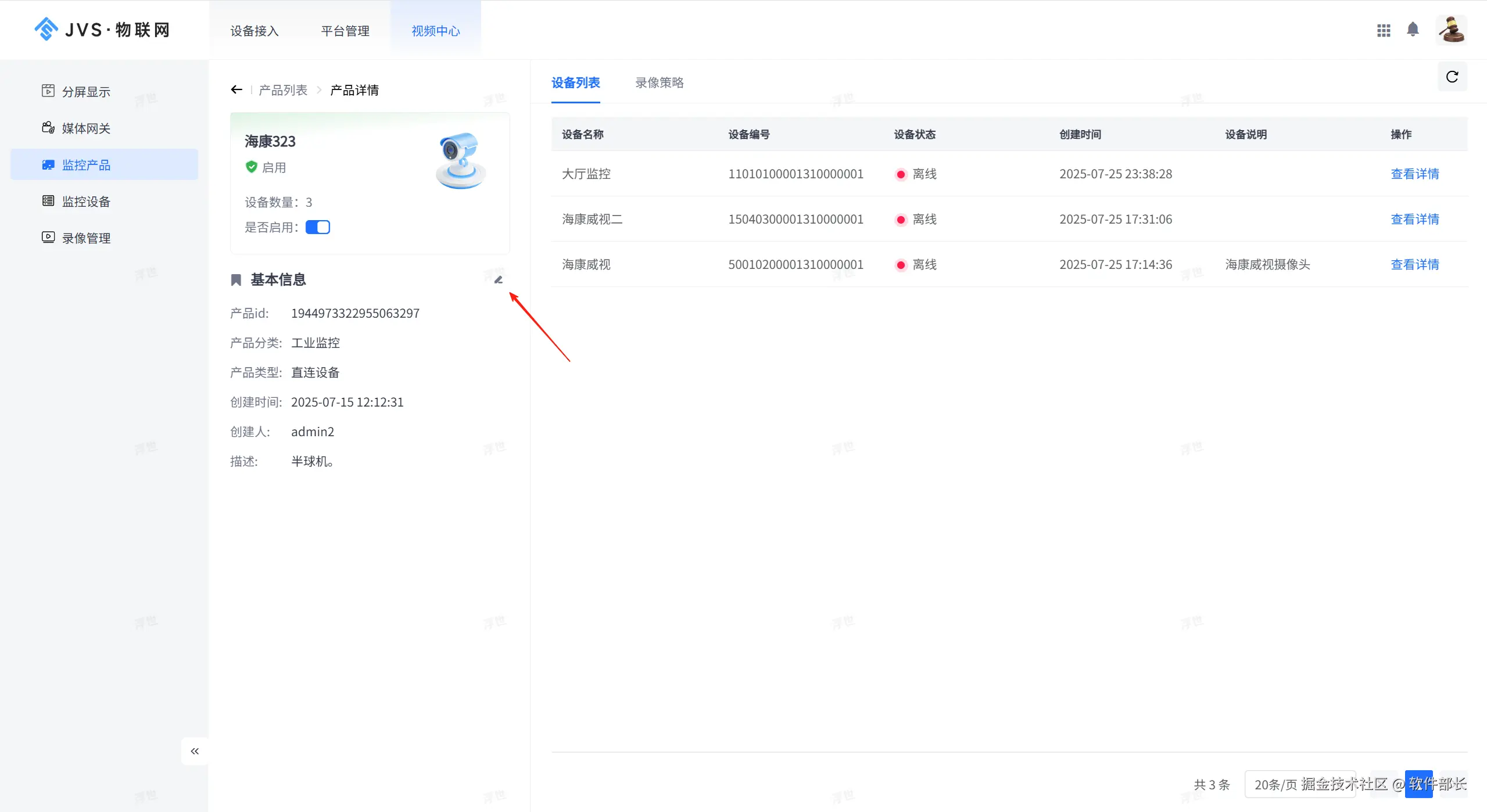The height and width of the screenshot is (812, 1487).
Task: Go back using the left arrow
Action: [x=236, y=89]
